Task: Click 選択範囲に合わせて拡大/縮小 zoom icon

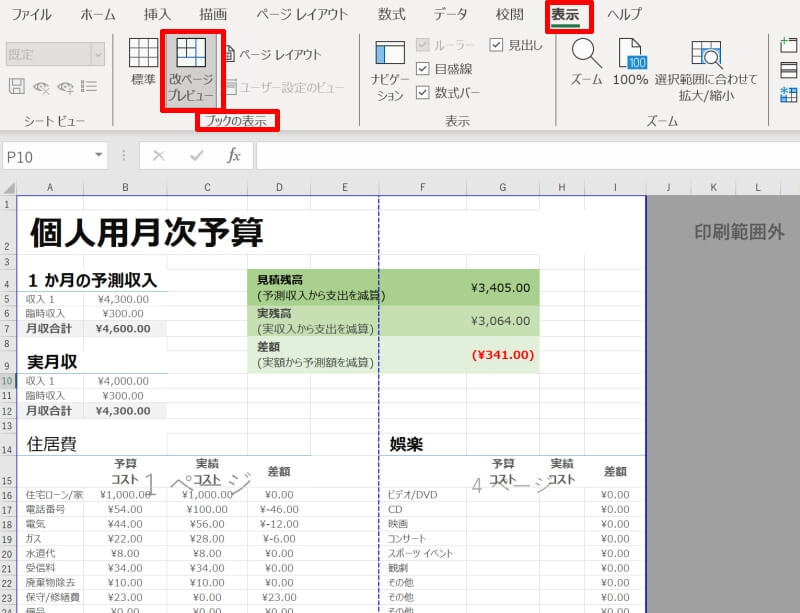Action: coord(706,70)
